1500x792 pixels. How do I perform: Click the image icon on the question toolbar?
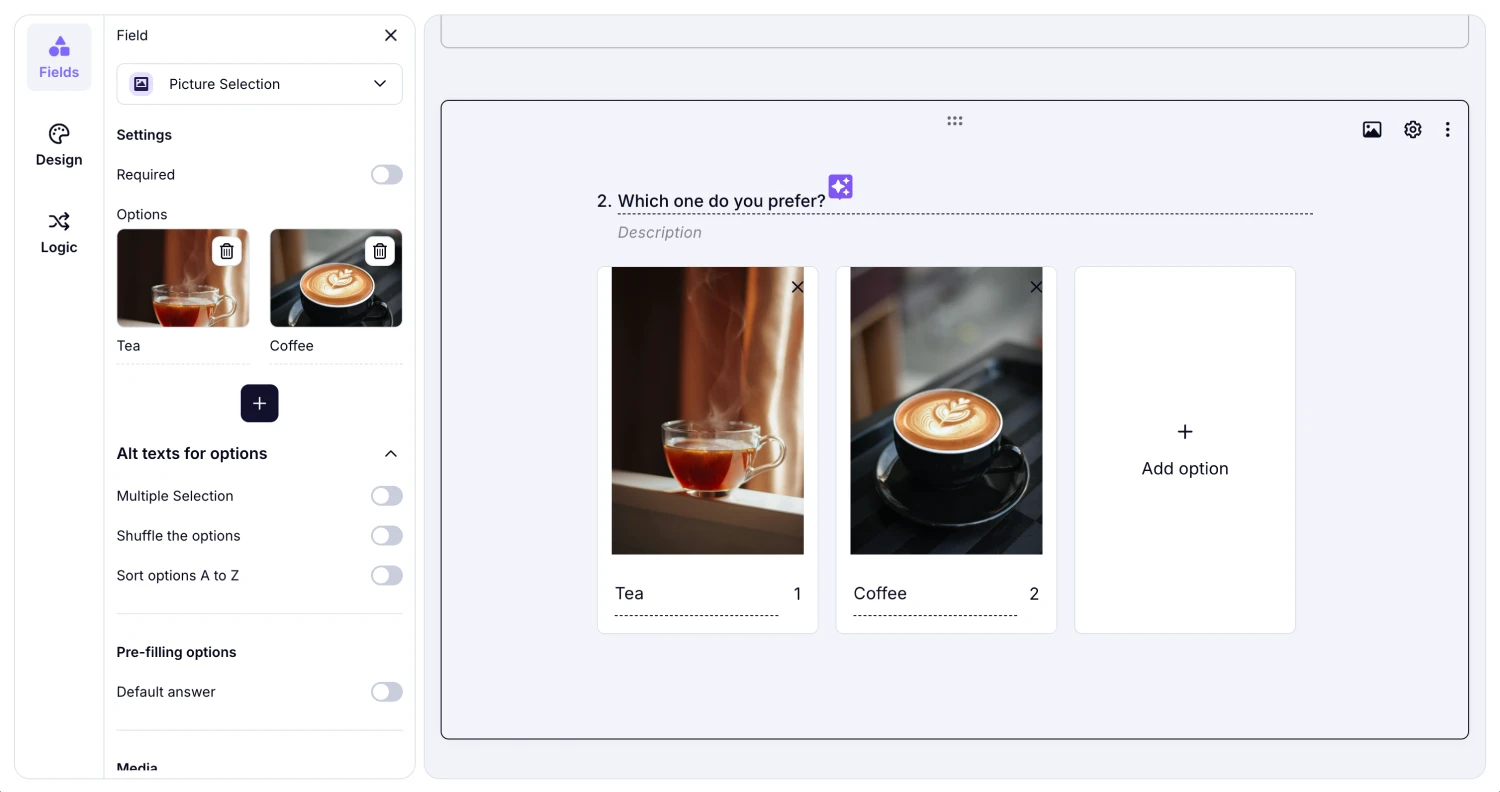point(1371,129)
